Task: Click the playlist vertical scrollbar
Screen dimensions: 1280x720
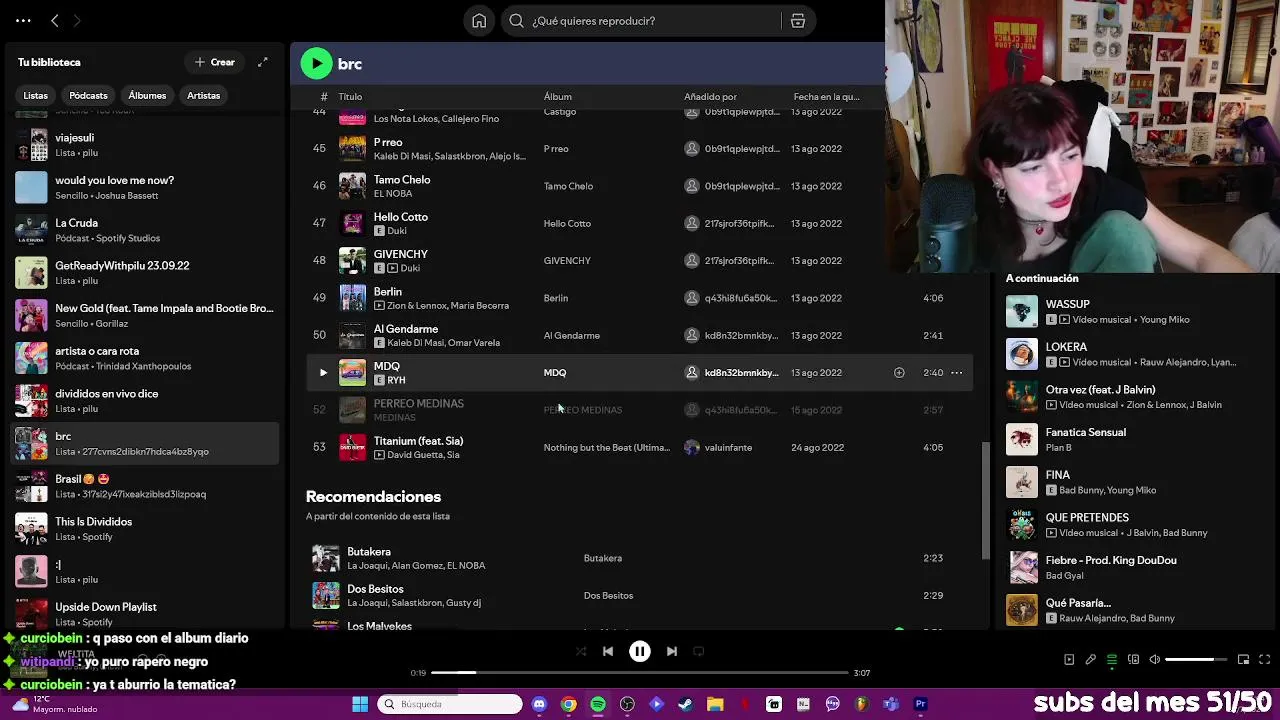Action: [x=986, y=500]
